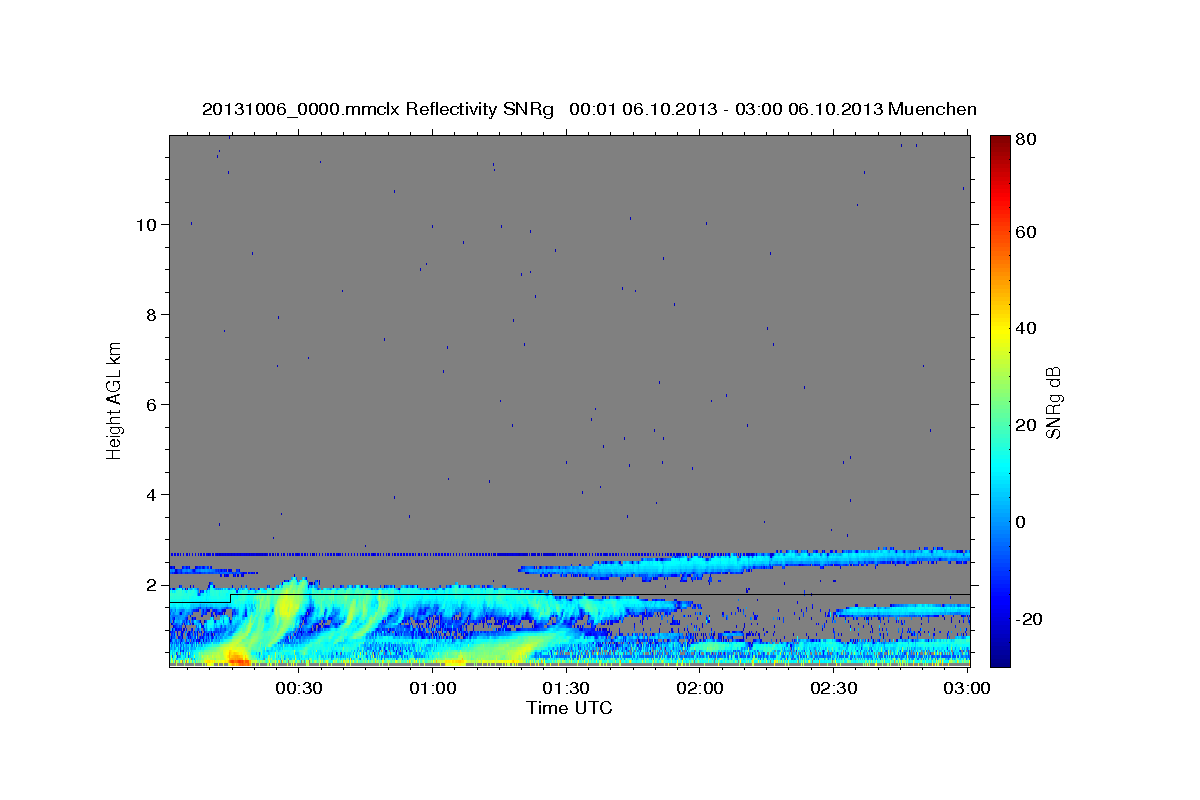Click the 'Time UTC' x-axis label
1200x800 pixels.
[569, 708]
